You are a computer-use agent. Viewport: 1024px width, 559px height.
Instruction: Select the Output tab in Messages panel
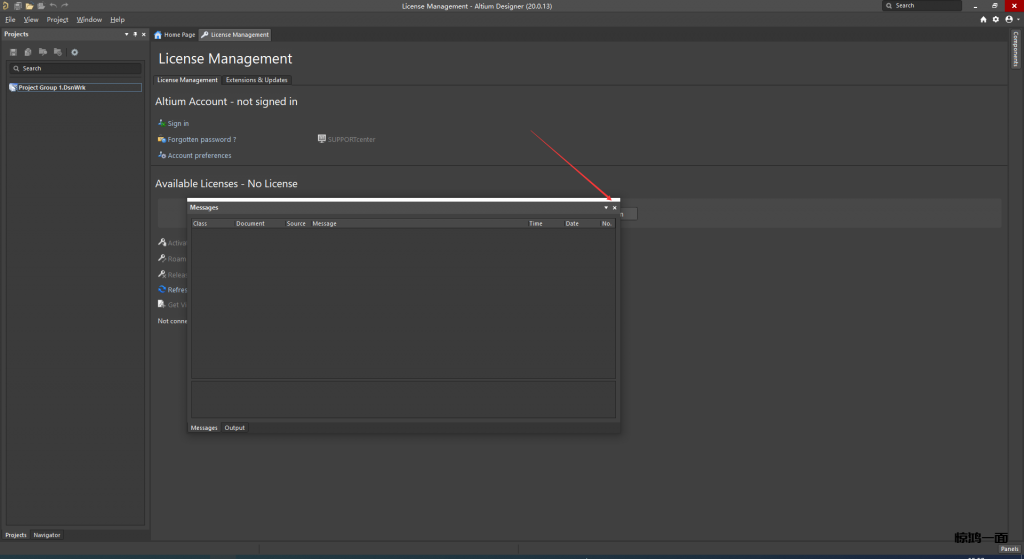coord(234,428)
